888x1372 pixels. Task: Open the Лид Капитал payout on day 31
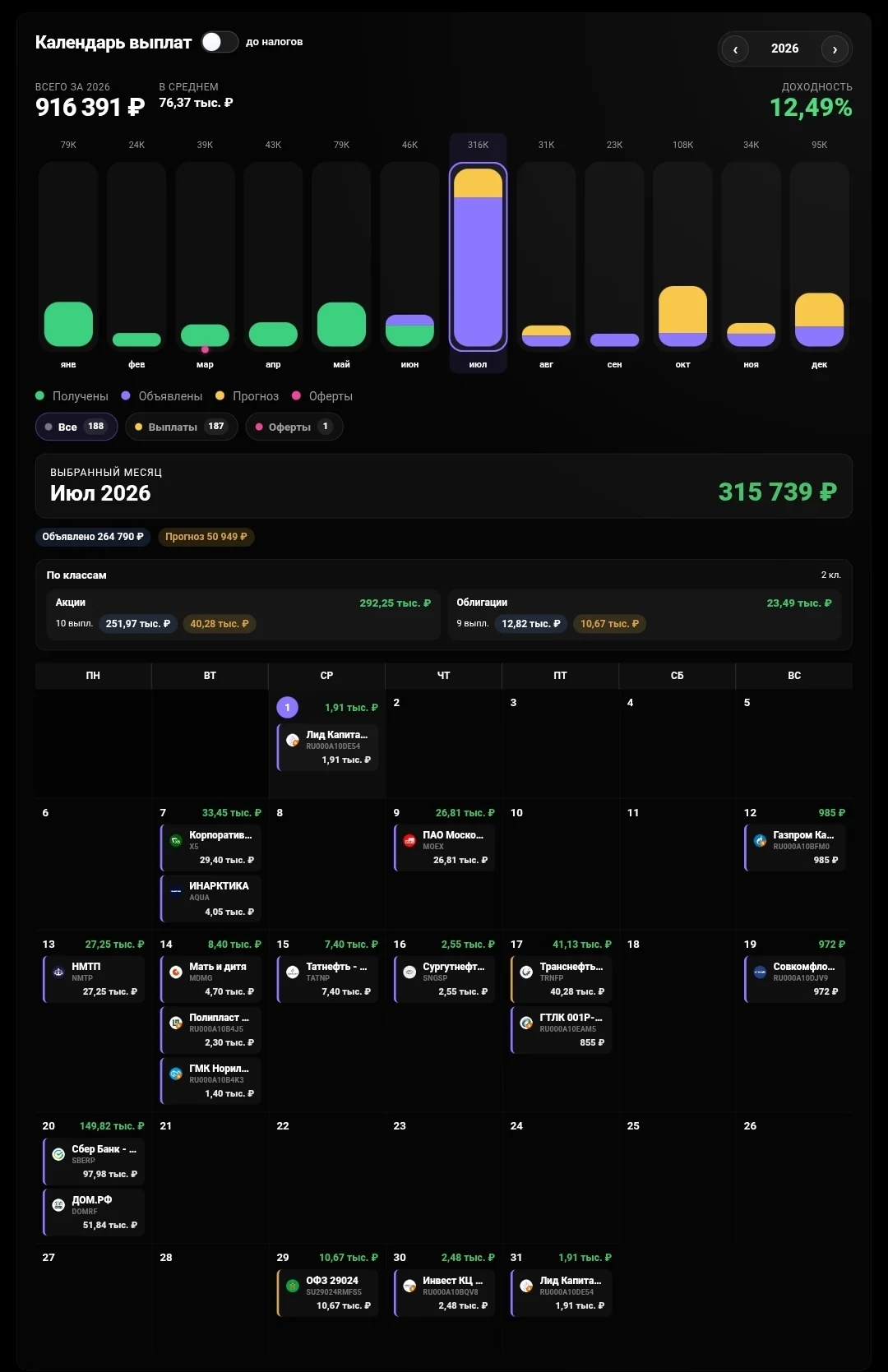point(562,1293)
